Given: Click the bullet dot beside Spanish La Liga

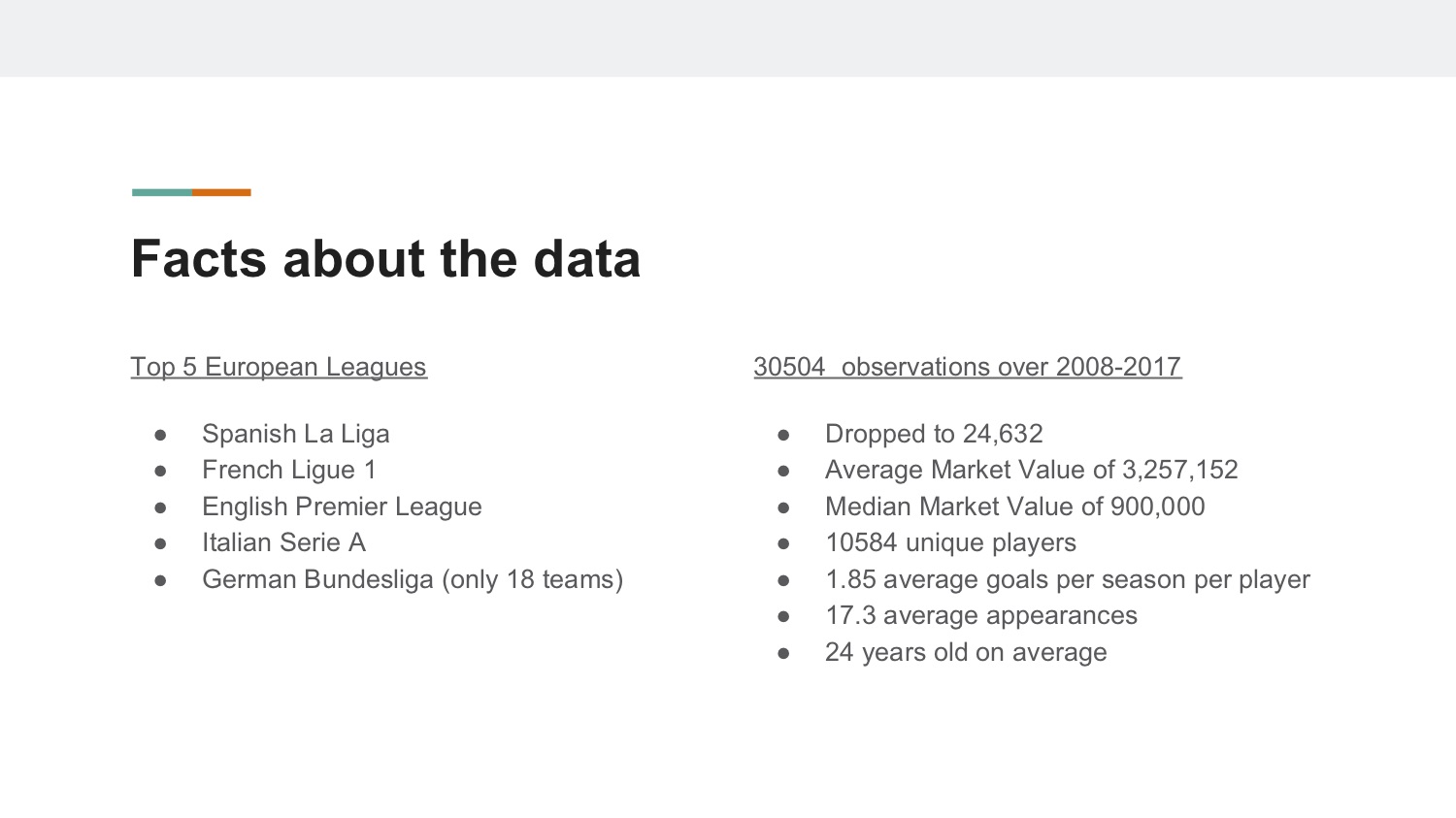Looking at the screenshot, I should coord(160,435).
